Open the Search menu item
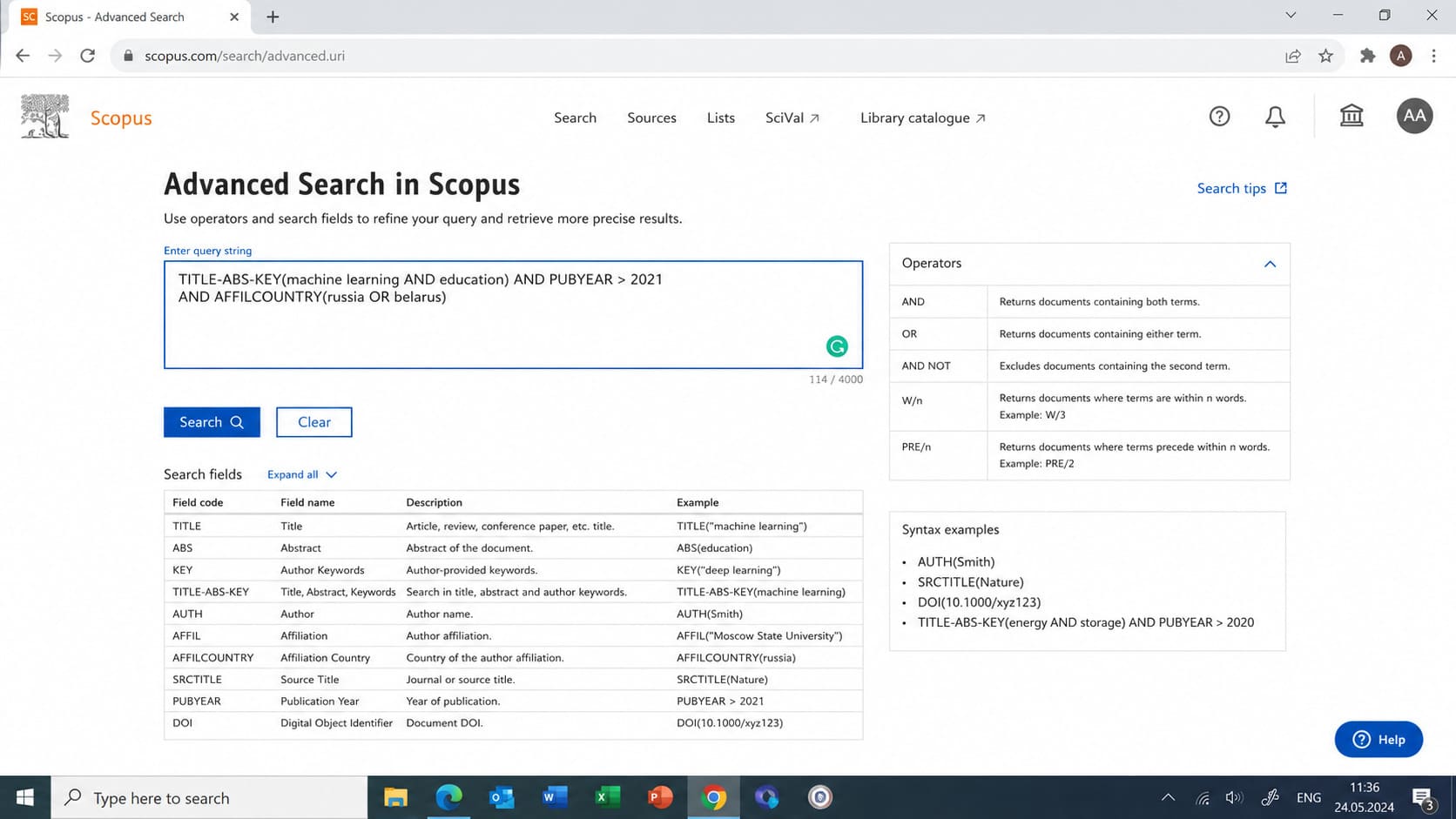The height and width of the screenshot is (819, 1456). click(x=575, y=117)
